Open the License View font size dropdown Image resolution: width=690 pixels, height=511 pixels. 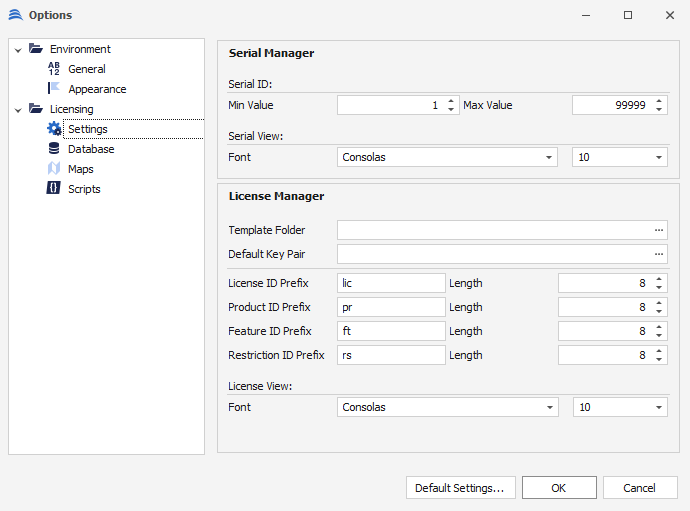coord(659,407)
